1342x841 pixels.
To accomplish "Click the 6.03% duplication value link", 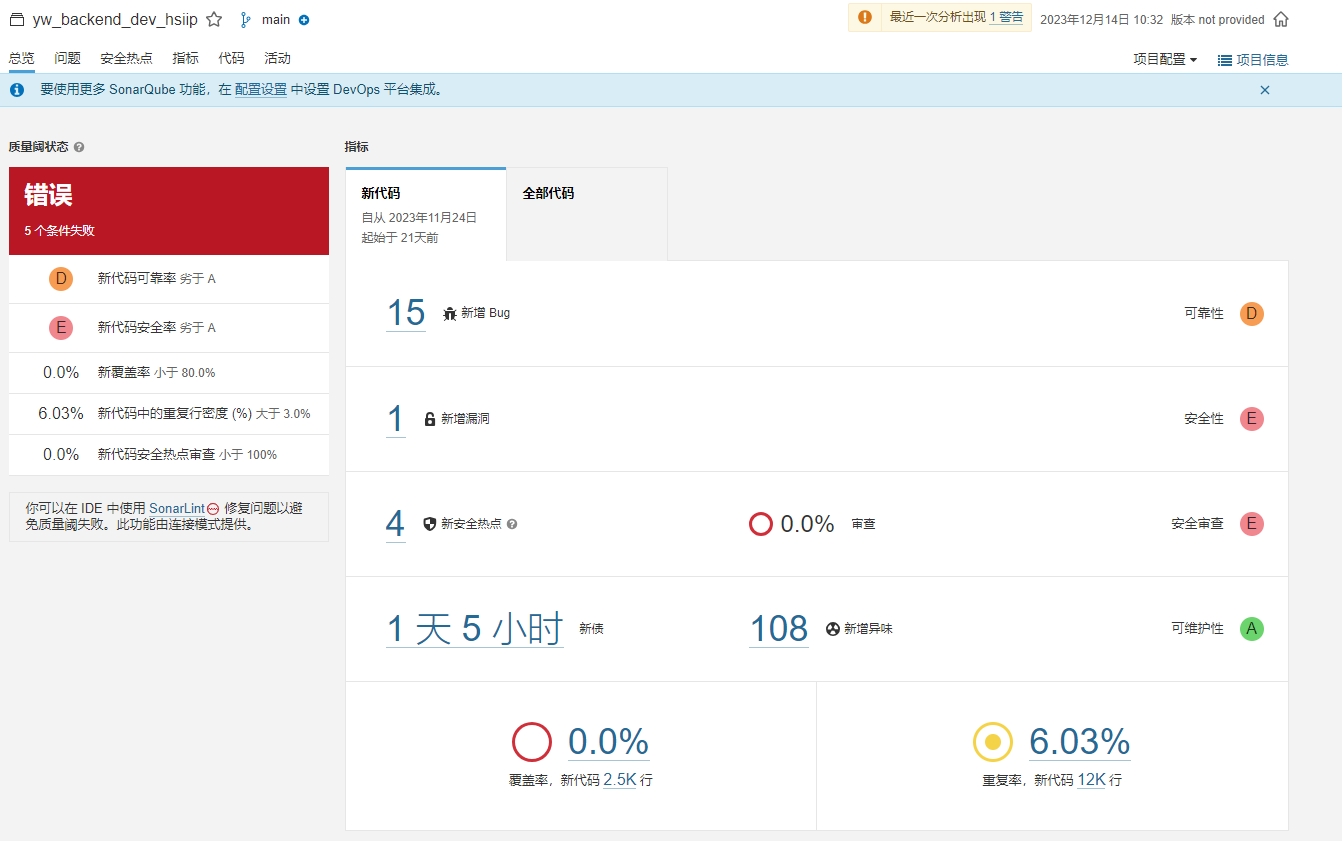I will click(1080, 742).
